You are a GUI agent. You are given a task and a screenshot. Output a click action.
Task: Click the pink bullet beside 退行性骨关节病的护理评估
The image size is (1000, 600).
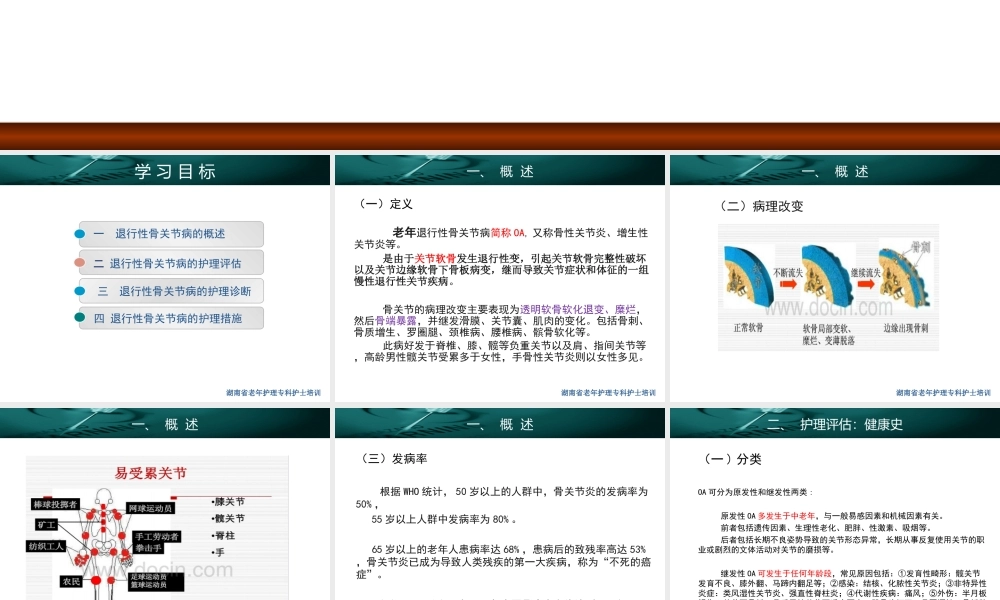[80, 263]
